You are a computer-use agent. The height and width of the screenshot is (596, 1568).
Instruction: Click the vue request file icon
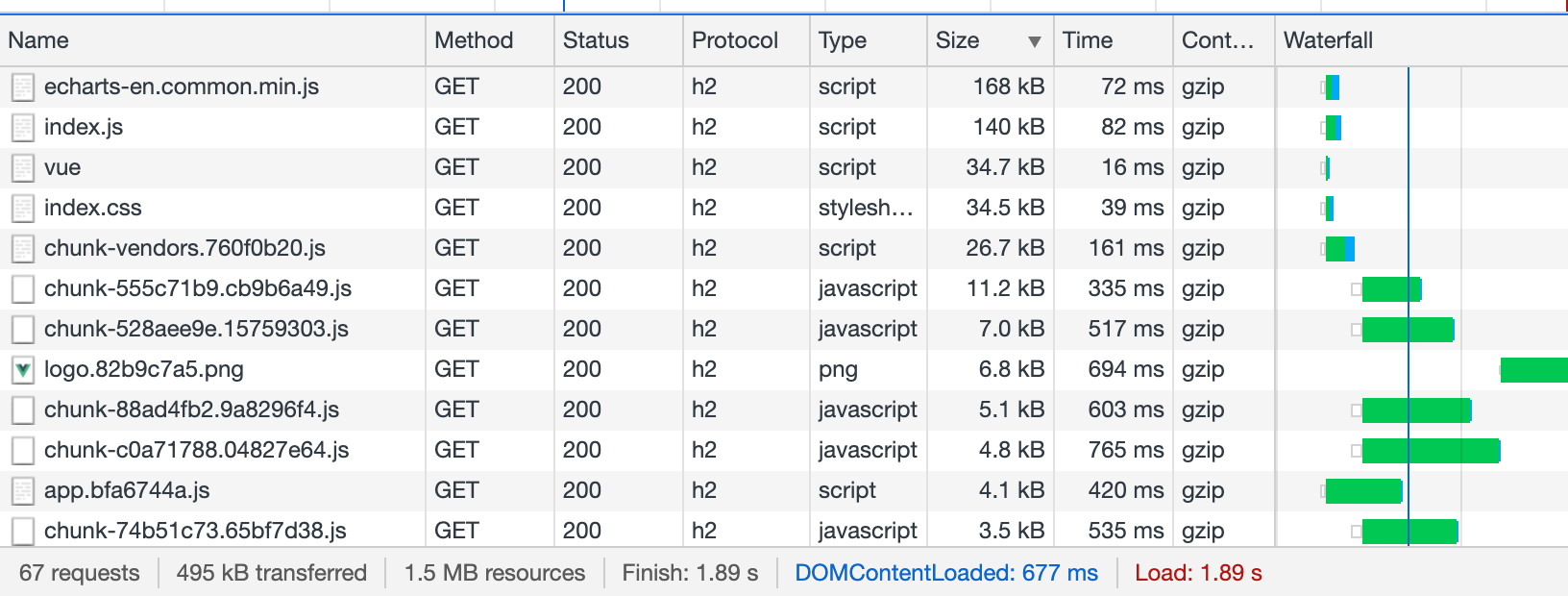pyautogui.click(x=23, y=168)
